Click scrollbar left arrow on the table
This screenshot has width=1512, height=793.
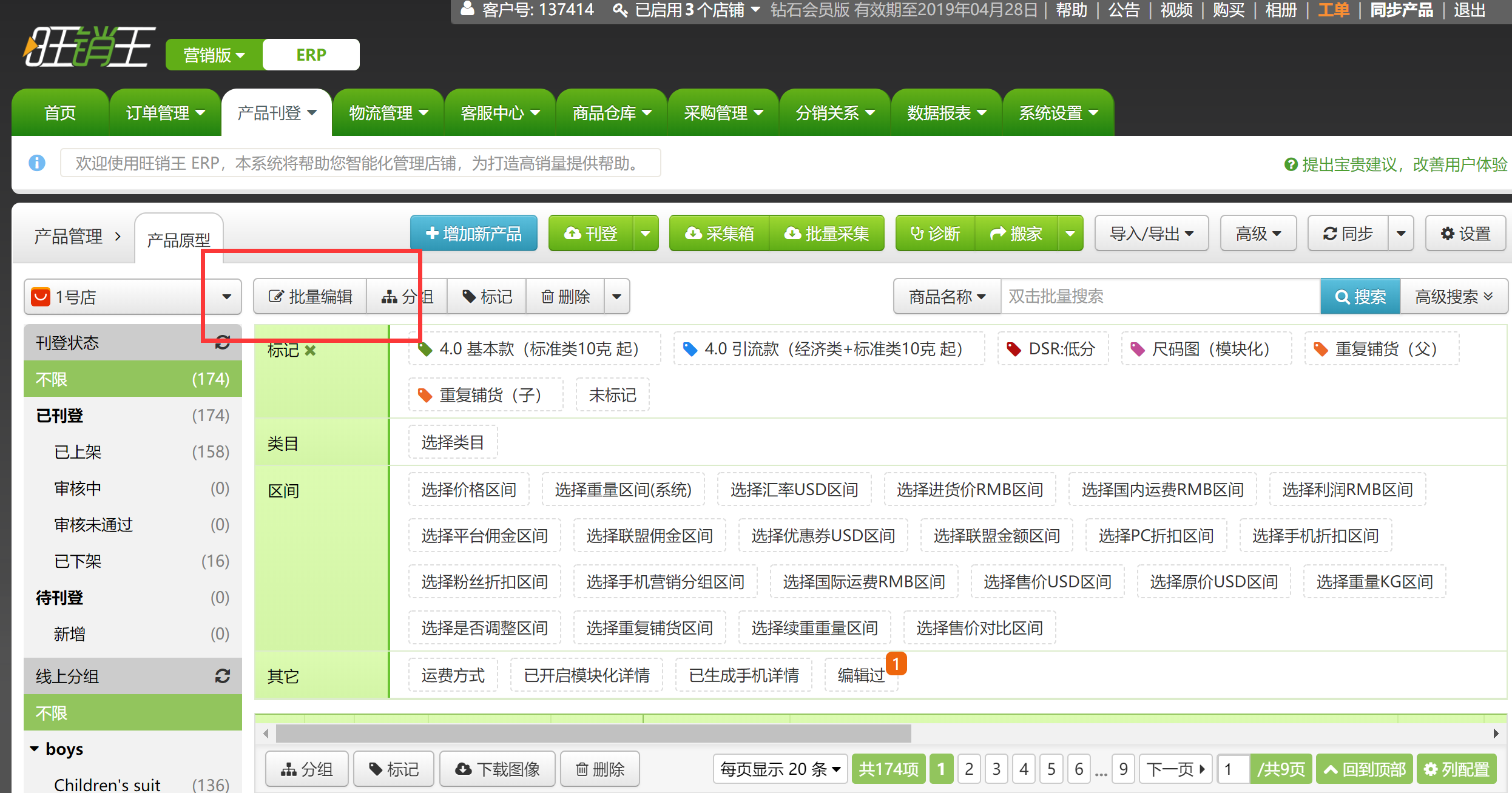coord(266,734)
